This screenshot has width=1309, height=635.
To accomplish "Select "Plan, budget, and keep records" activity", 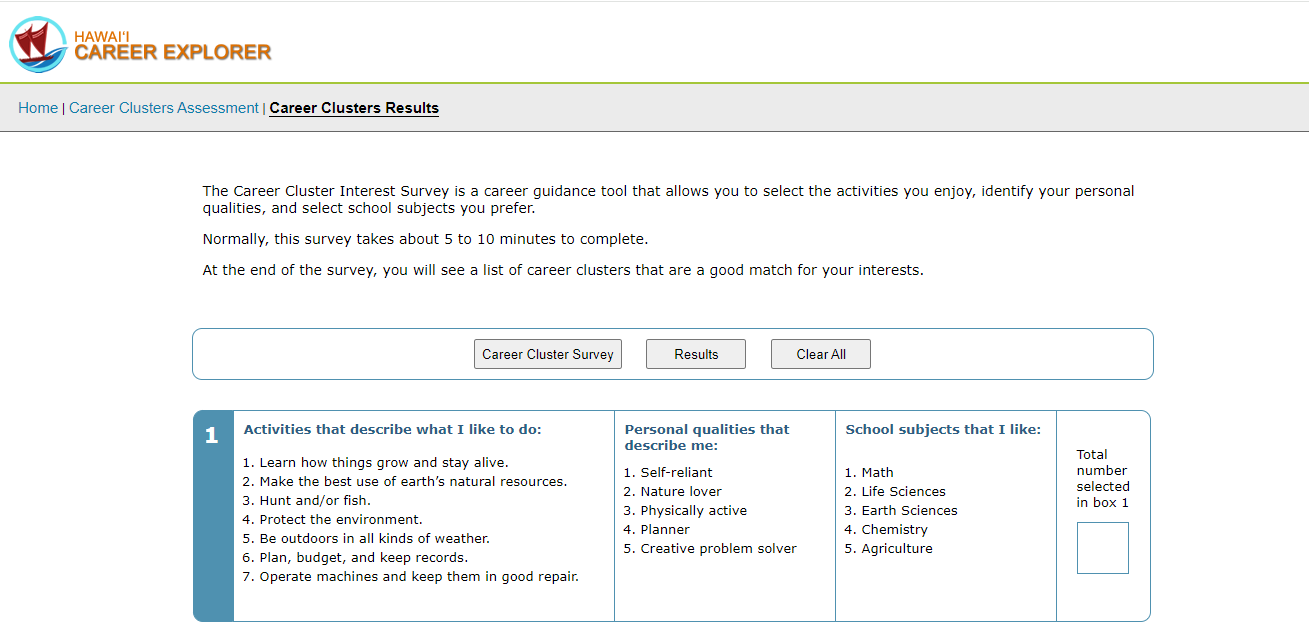I will (363, 557).
